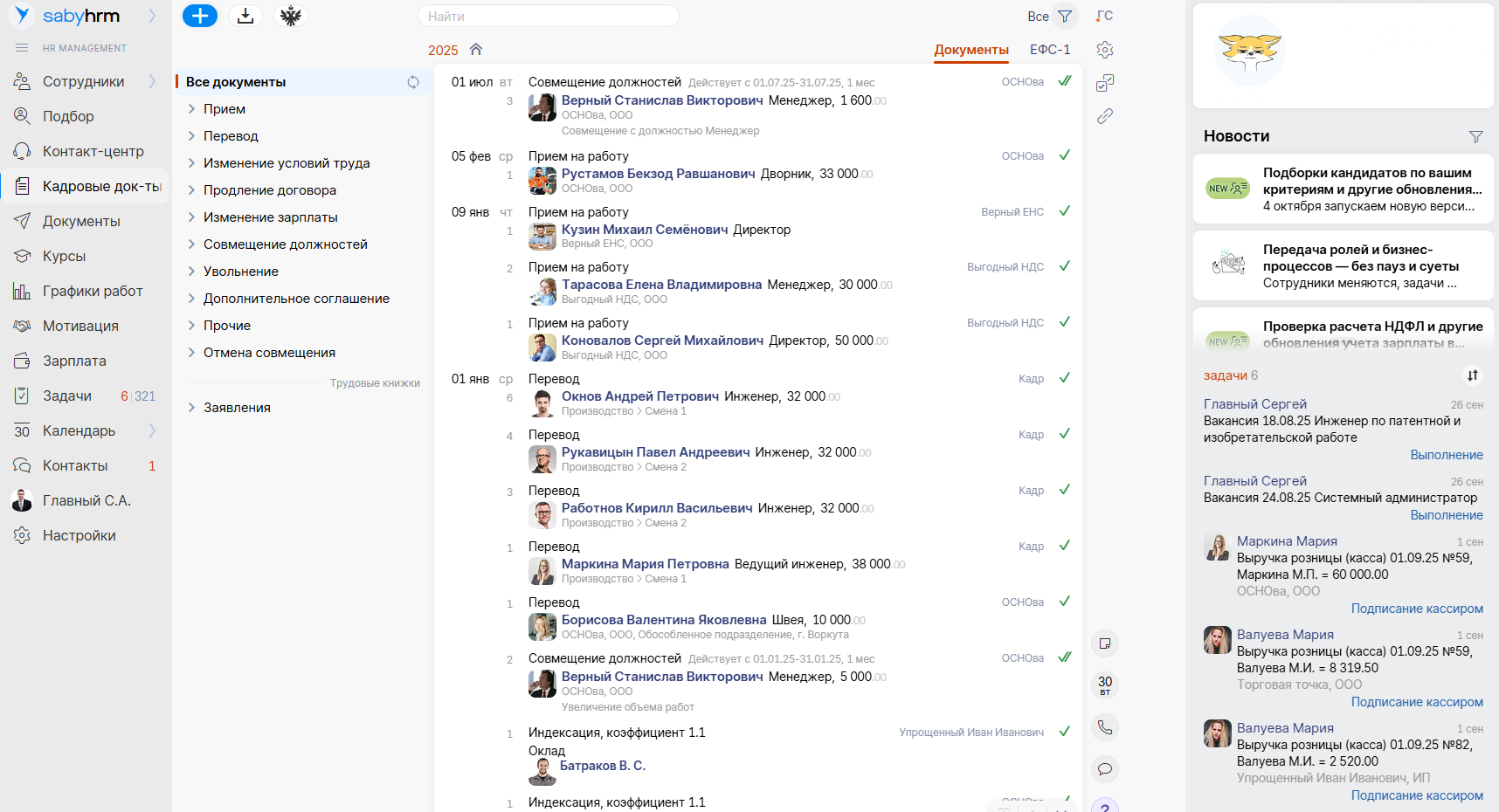
Task: Toggle the green checkmark for Рустамов's hiring document
Action: pos(1064,155)
